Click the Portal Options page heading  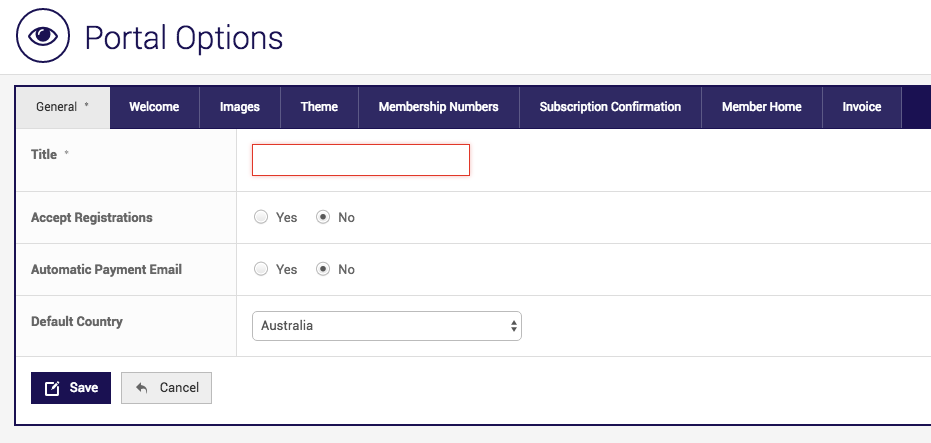click(184, 38)
